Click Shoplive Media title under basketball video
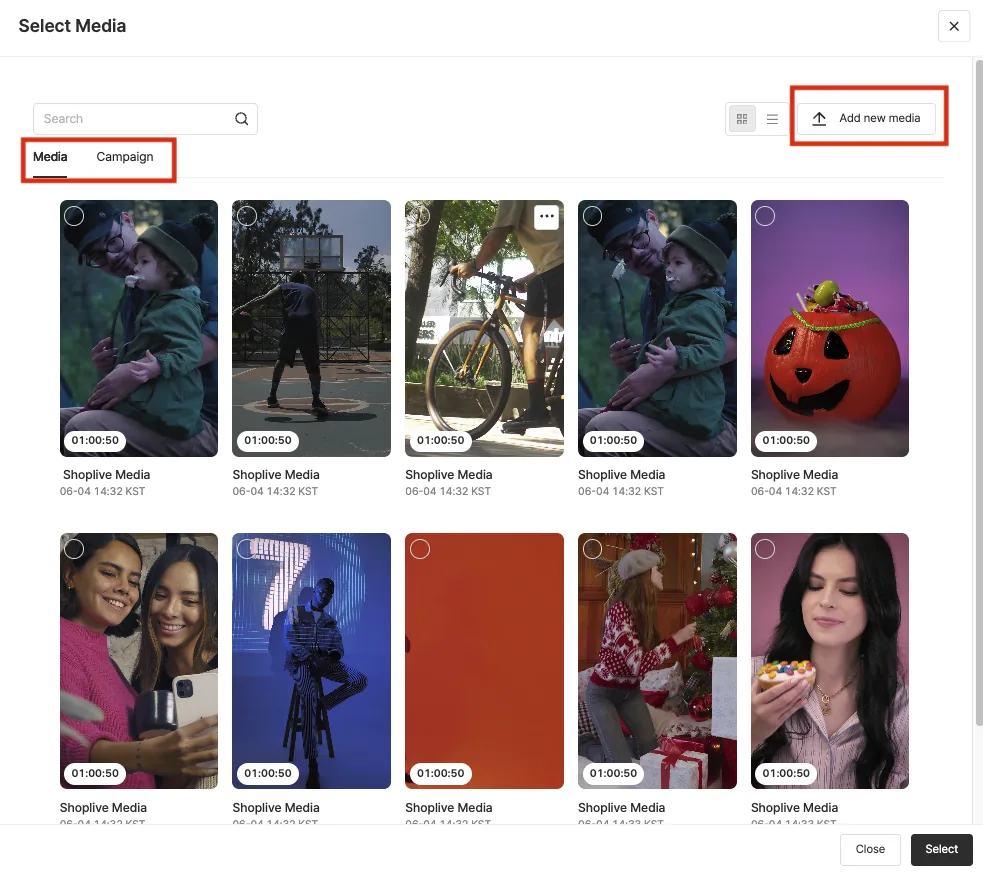 276,475
